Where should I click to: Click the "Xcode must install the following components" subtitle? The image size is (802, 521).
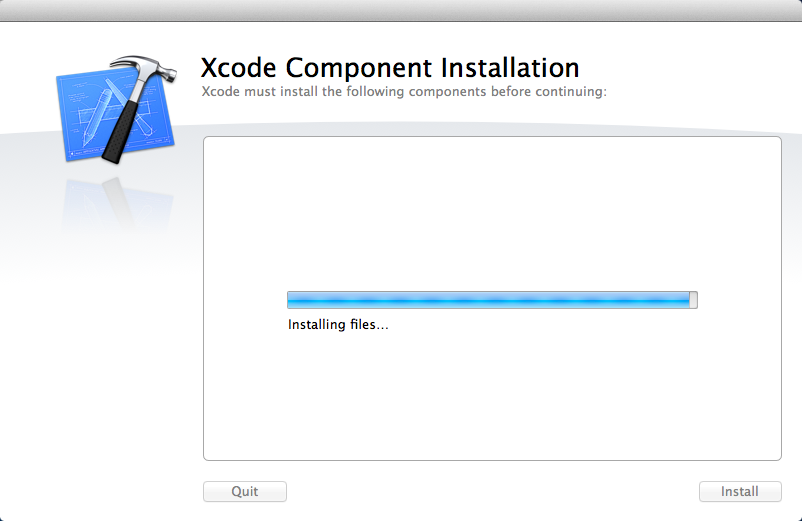[404, 92]
